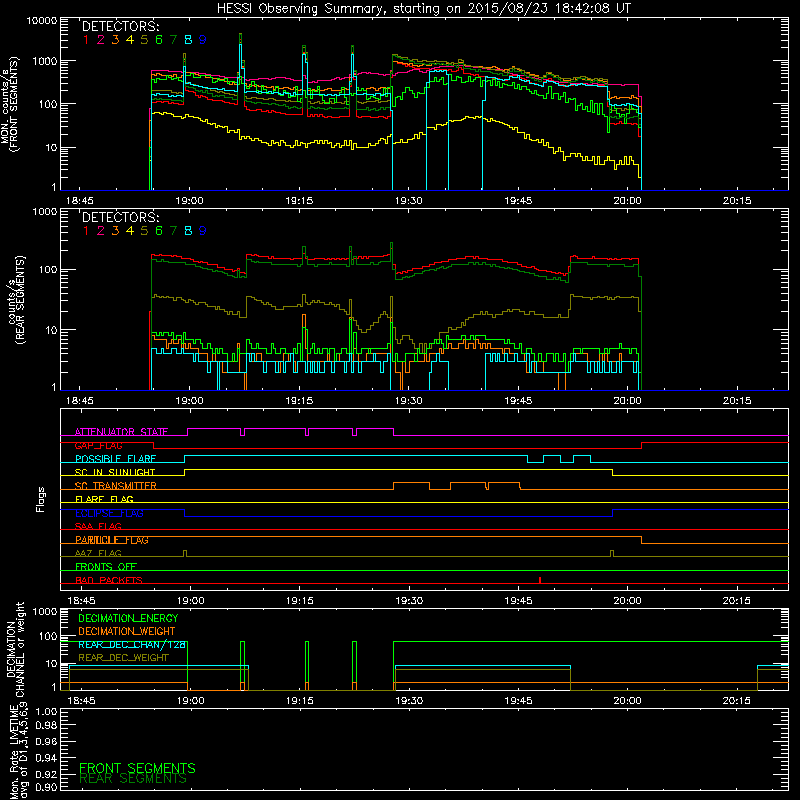Click 20:00 tick label under Flags panel
The width and height of the screenshot is (800, 800).
(628, 601)
